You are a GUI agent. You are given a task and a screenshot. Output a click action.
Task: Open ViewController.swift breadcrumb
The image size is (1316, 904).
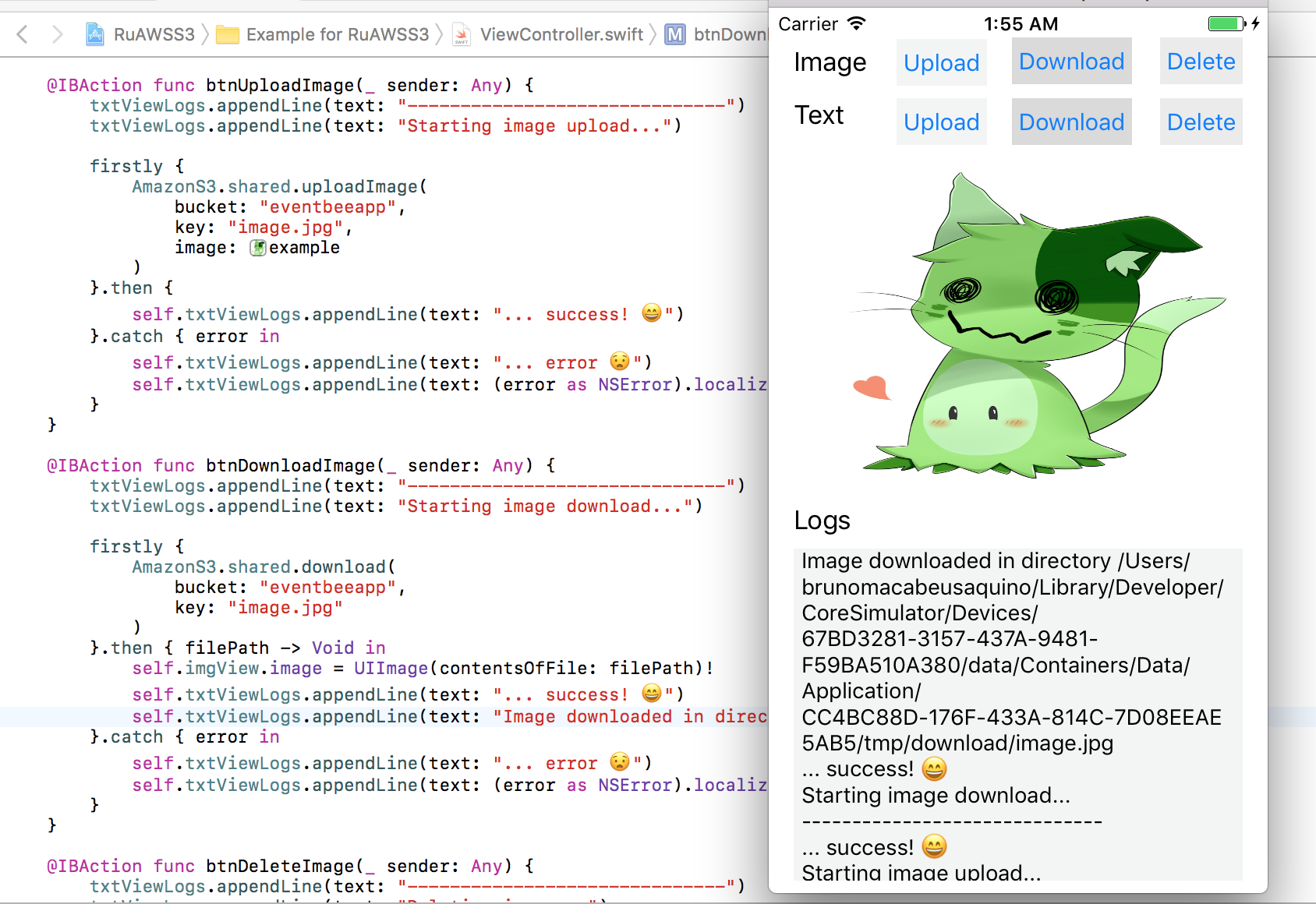click(561, 34)
